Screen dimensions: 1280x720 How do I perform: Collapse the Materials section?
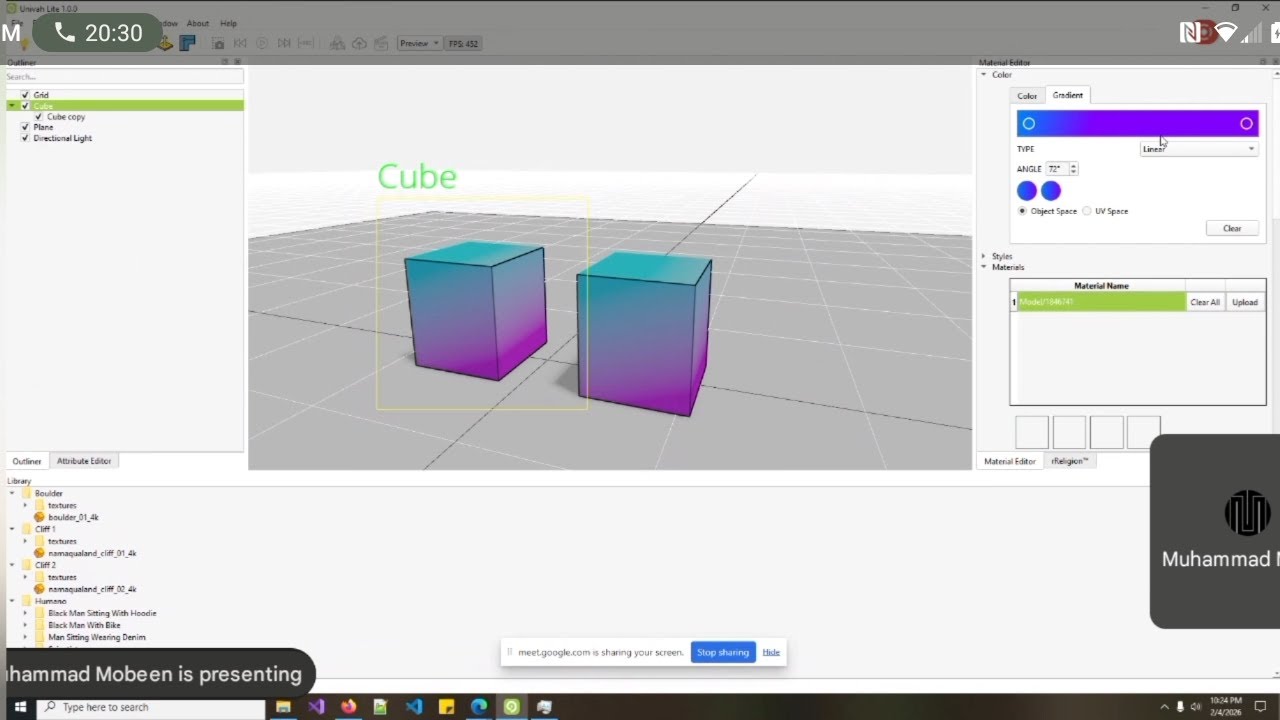click(984, 267)
